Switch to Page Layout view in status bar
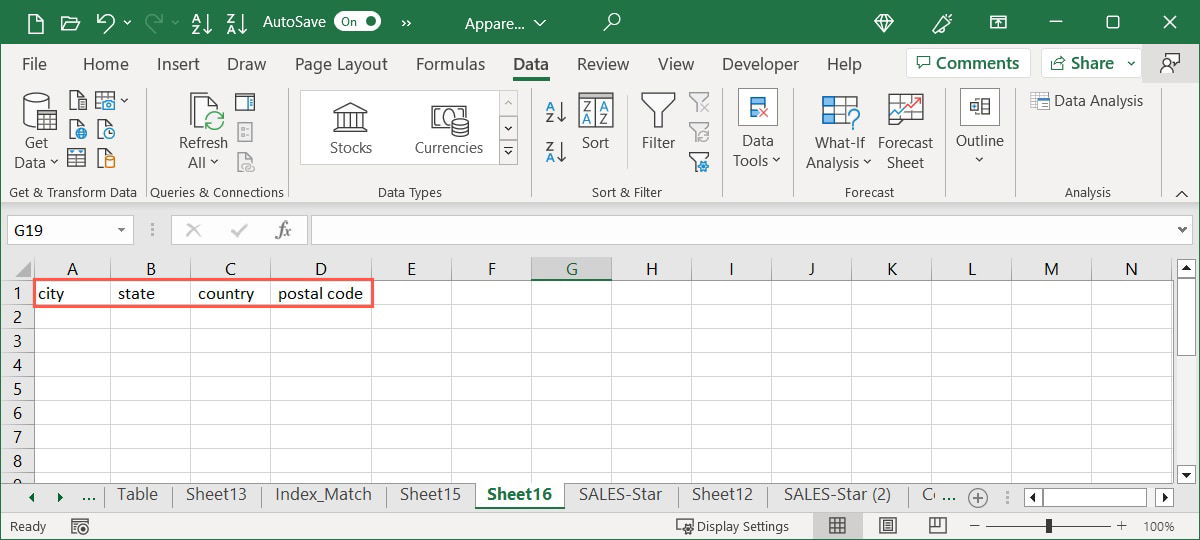This screenshot has width=1200, height=540. pos(887,526)
